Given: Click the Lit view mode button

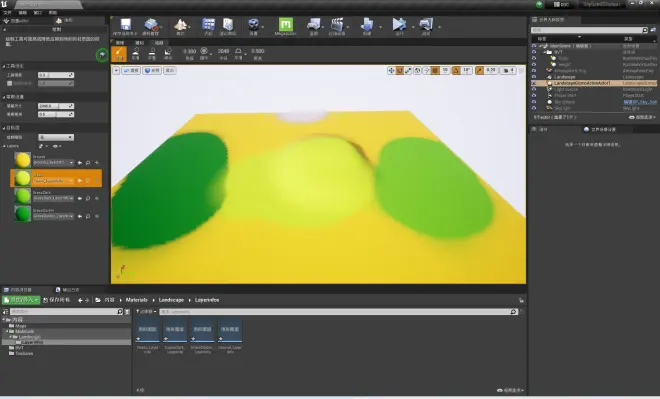Looking at the screenshot, I should 152,70.
